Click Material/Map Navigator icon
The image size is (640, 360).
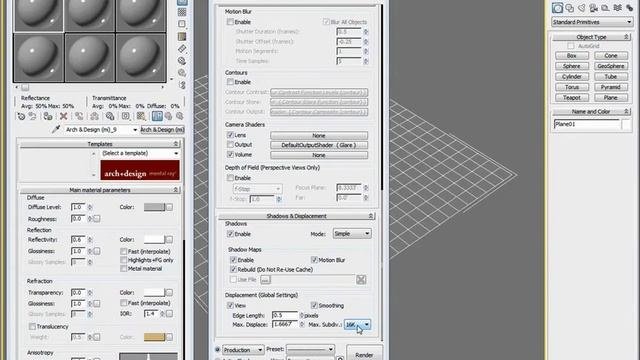pos(182,85)
